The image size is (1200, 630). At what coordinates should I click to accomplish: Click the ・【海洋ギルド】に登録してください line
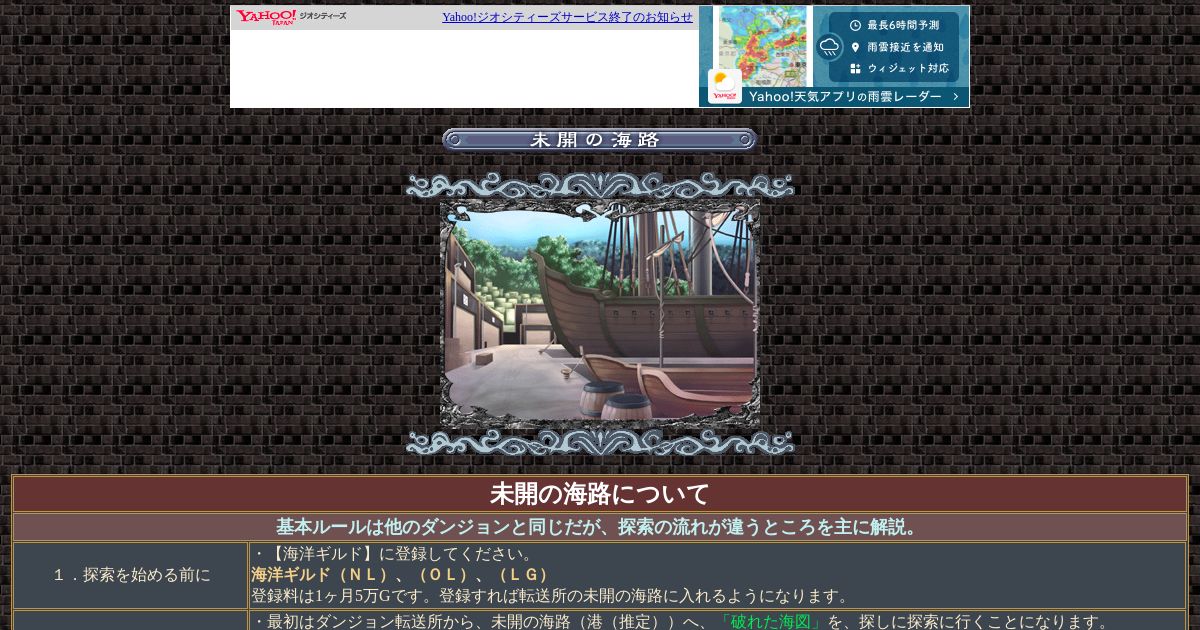tap(393, 554)
